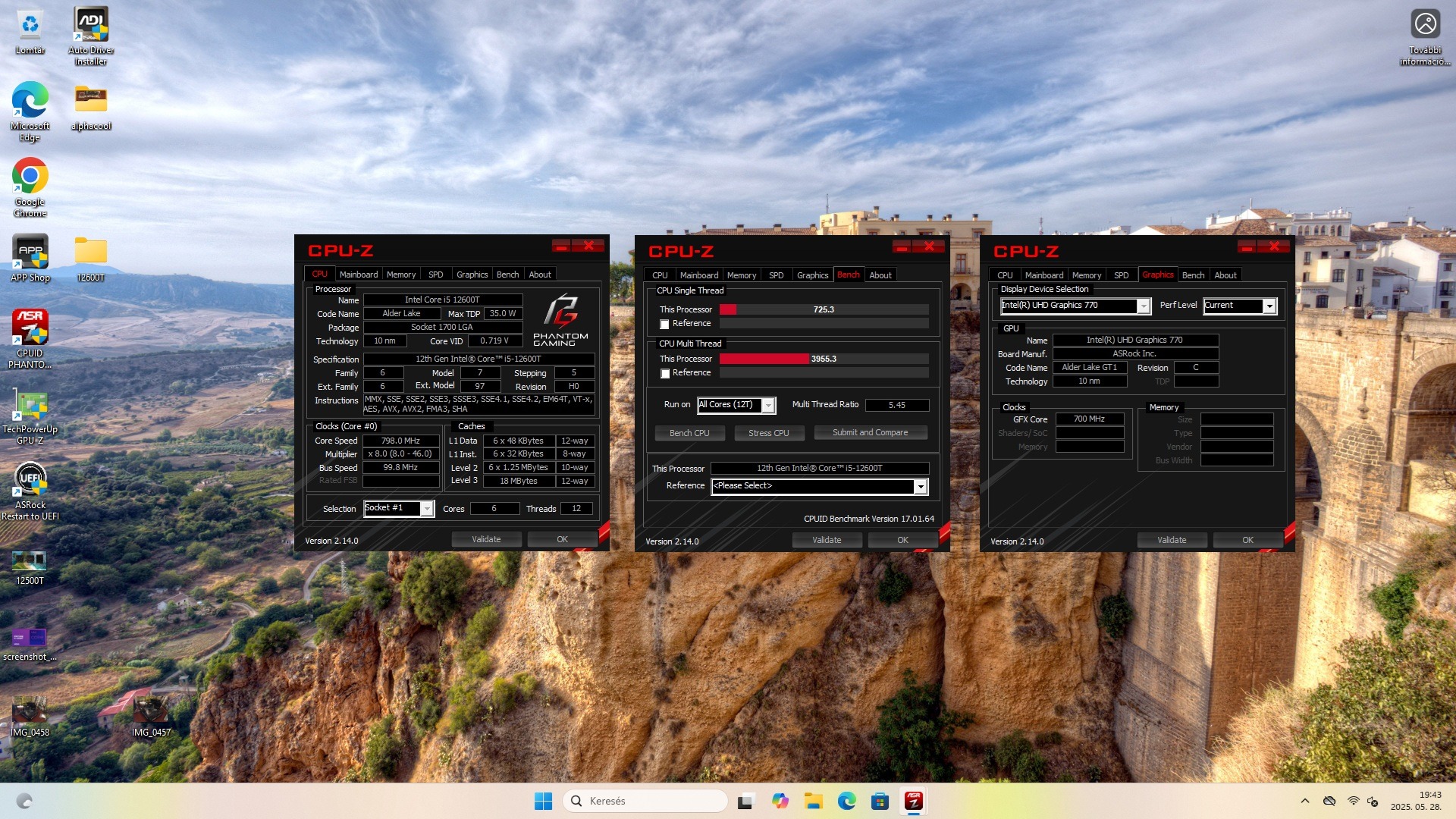Click the További információ icon at top right
The height and width of the screenshot is (819, 1456).
[1425, 36]
